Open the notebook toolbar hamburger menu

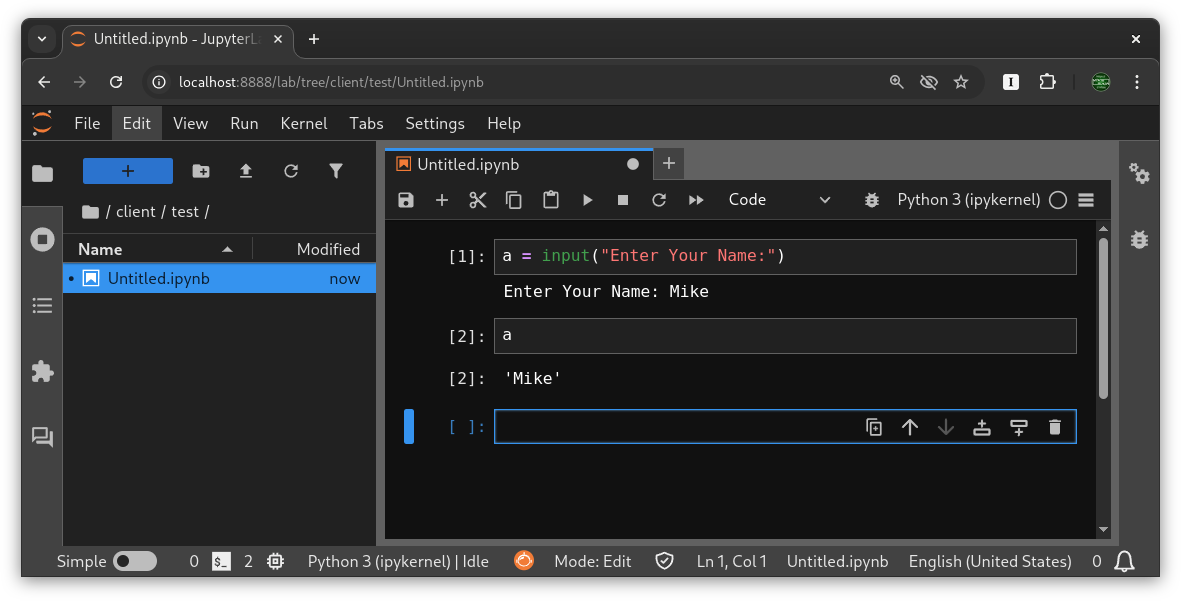pos(1085,200)
